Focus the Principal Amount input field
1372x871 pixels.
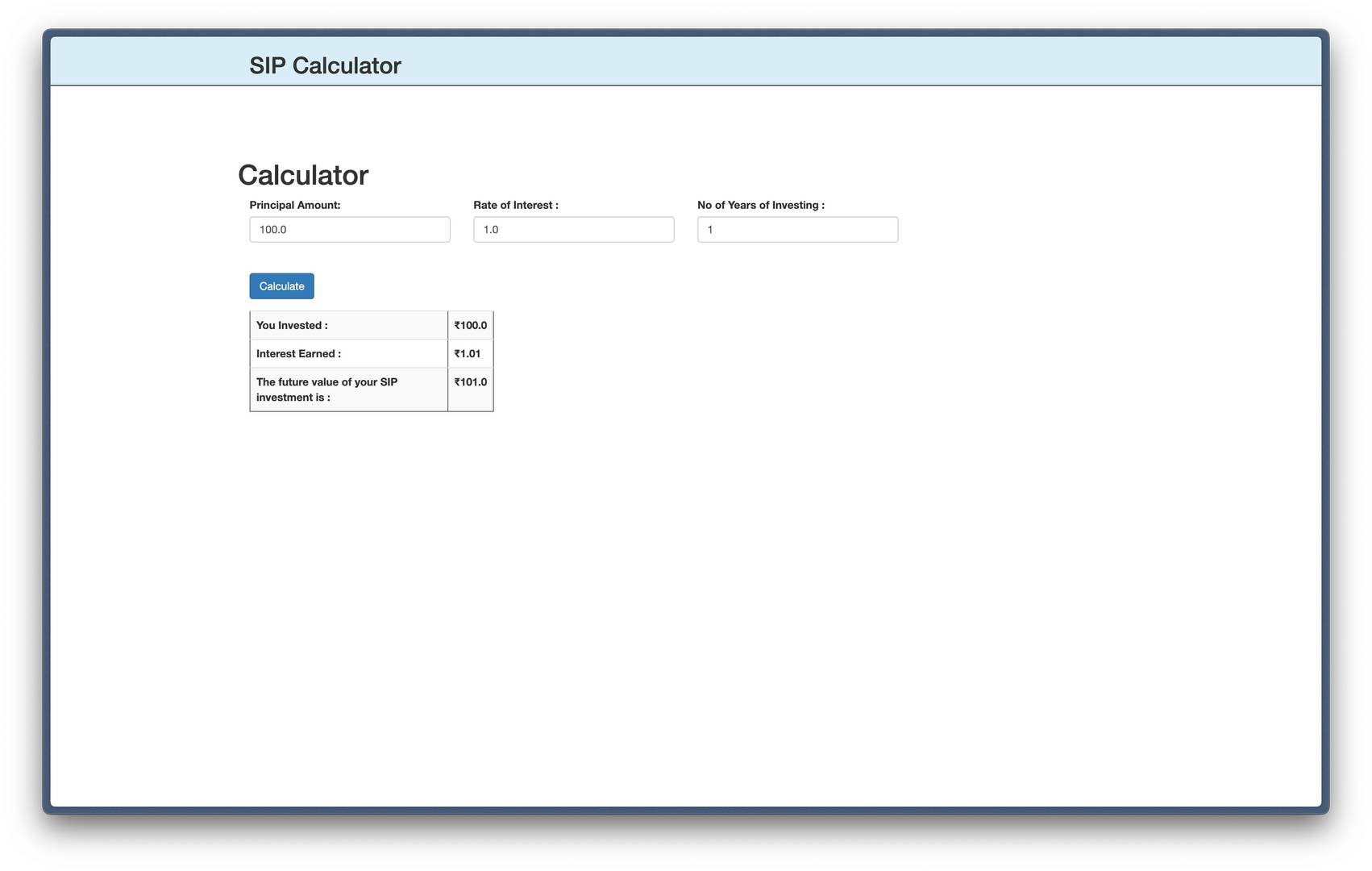tap(350, 229)
